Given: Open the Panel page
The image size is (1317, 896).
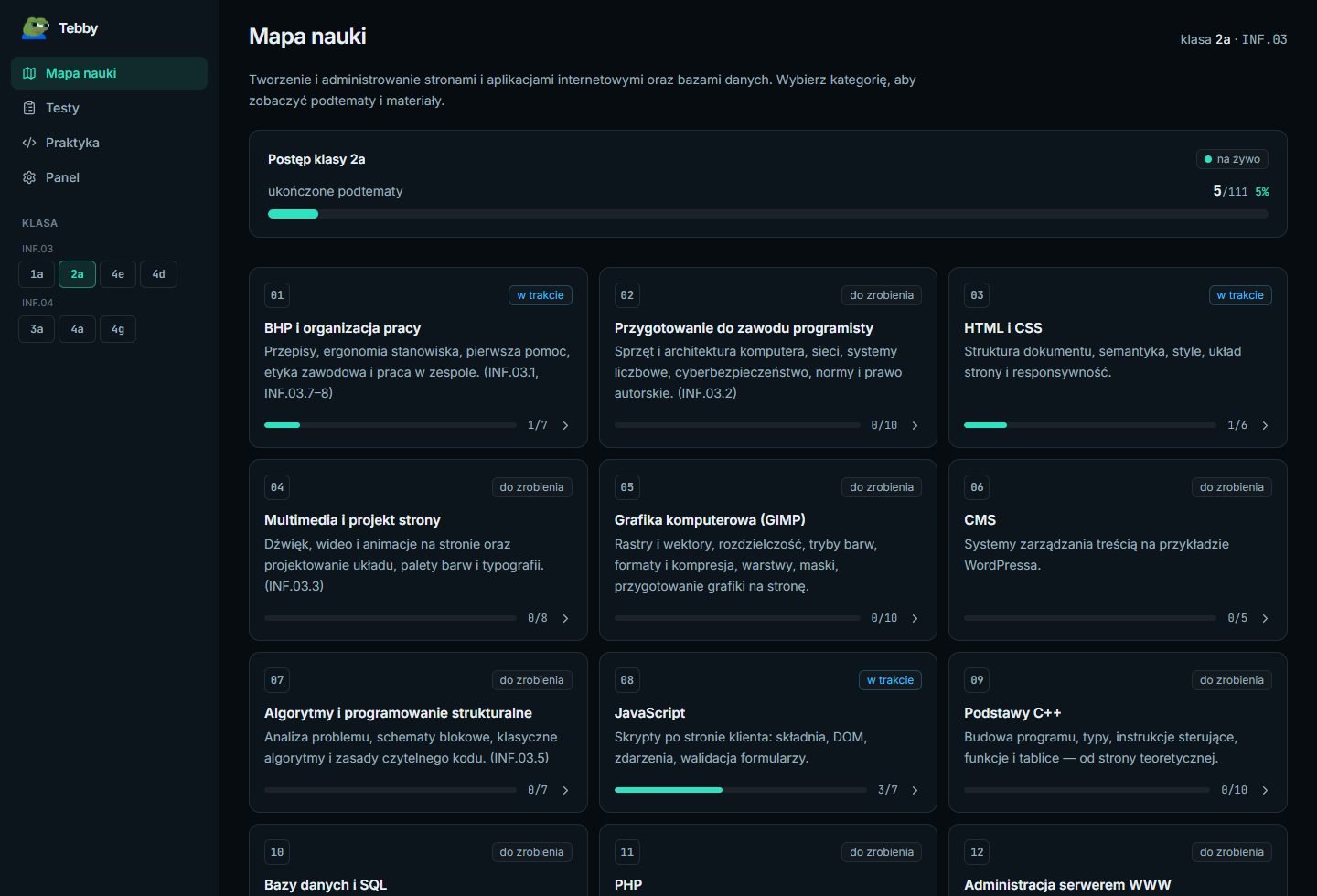Looking at the screenshot, I should (109, 177).
